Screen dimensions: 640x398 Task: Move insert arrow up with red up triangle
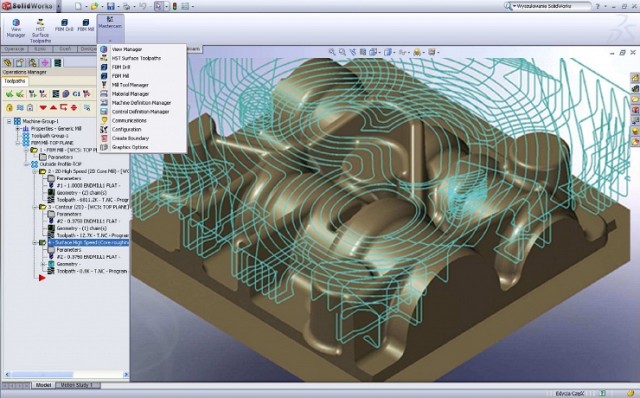point(53,108)
